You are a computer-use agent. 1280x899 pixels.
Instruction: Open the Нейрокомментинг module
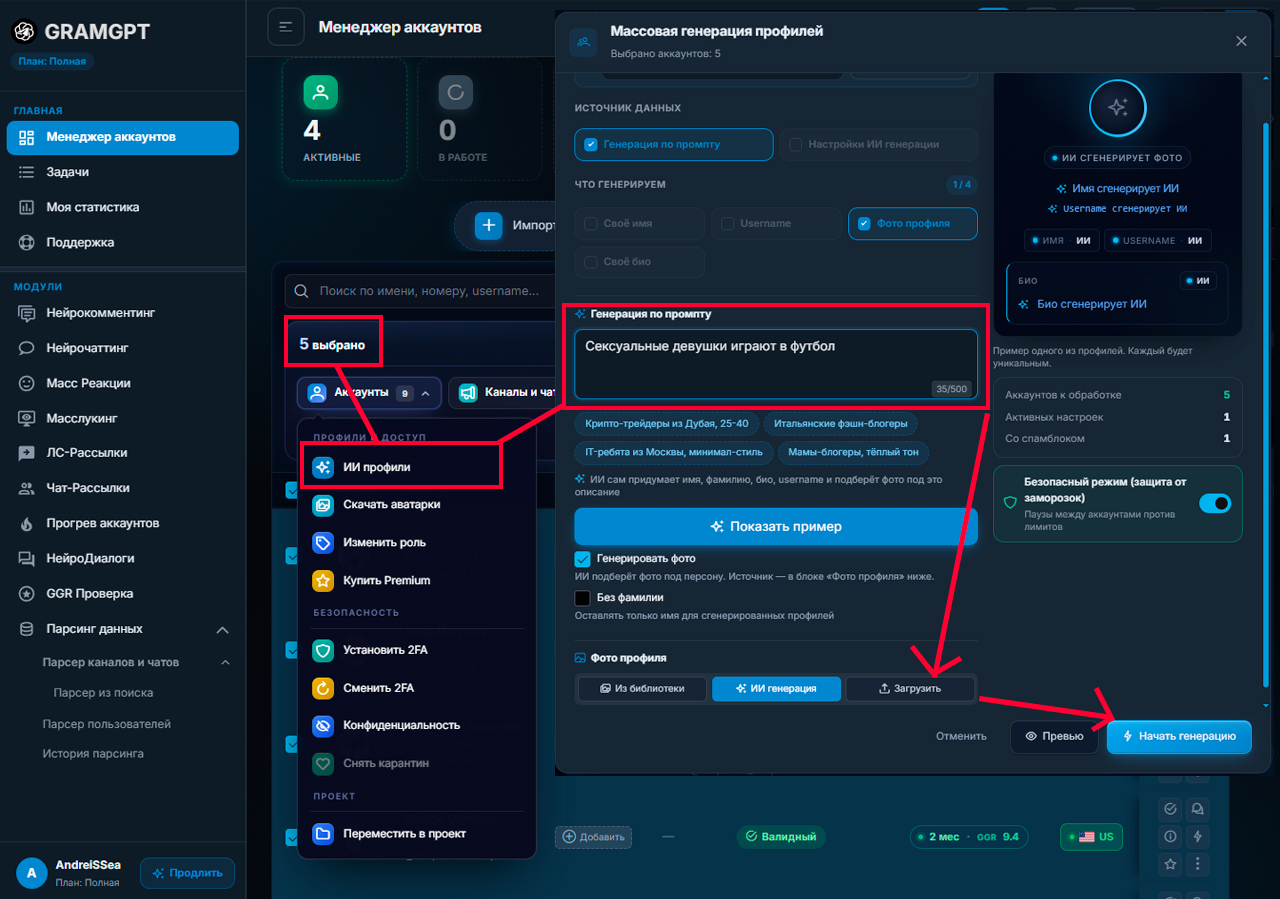122,313
